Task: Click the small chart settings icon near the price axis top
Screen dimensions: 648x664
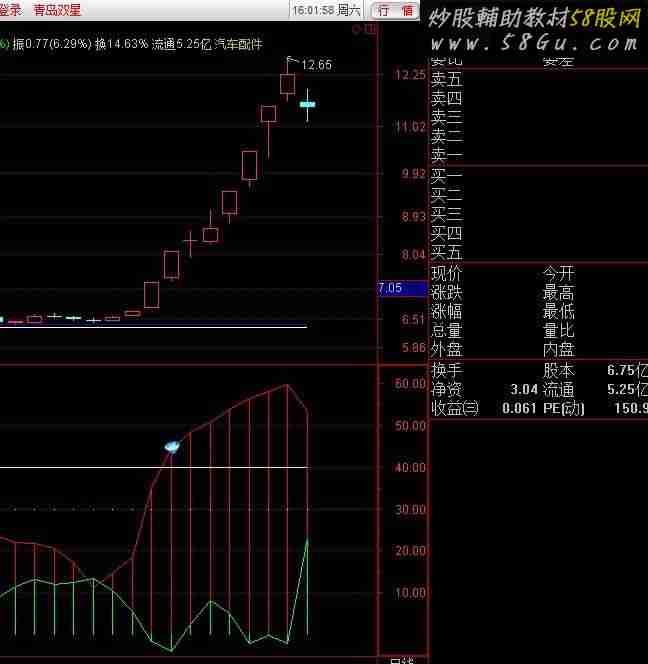Action: 364,29
